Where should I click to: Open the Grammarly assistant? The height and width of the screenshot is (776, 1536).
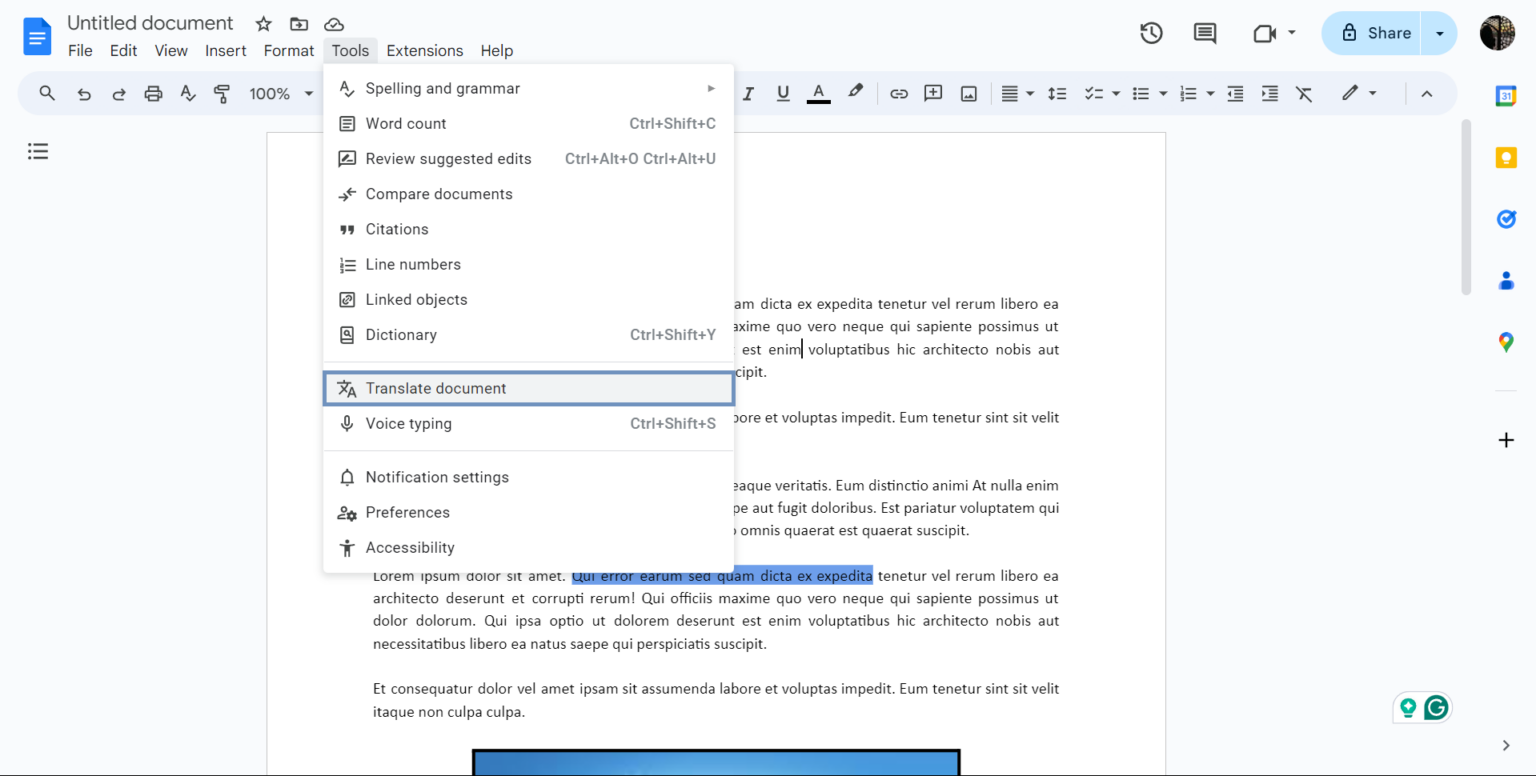[1436, 707]
